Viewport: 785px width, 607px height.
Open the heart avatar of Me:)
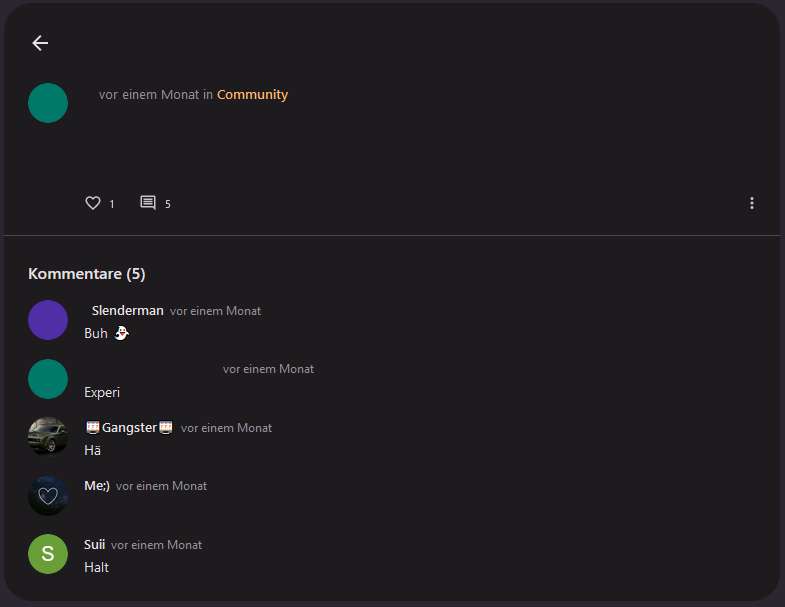pyautogui.click(x=48, y=495)
